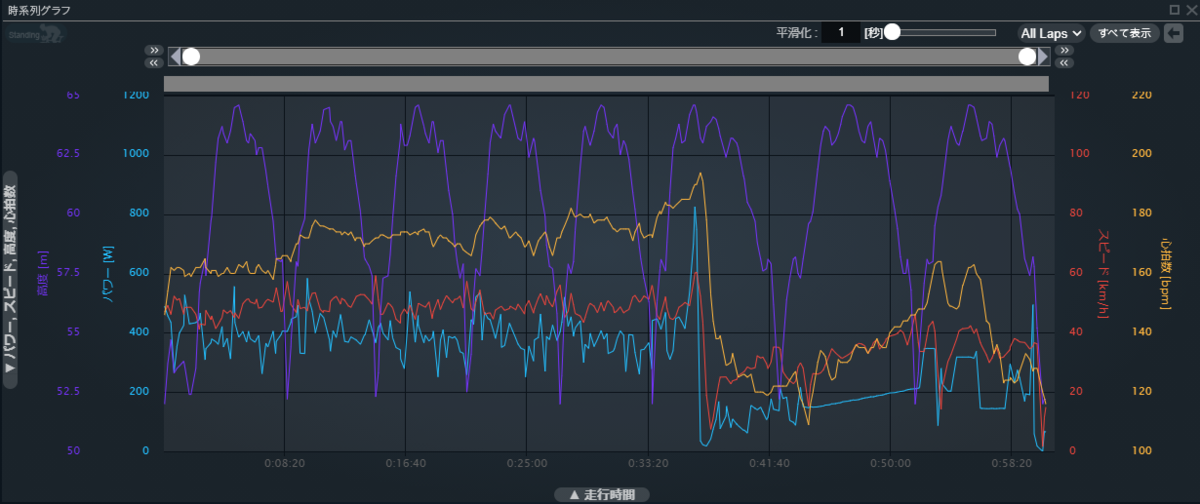Click the right white handle of range slider

click(x=1026, y=57)
